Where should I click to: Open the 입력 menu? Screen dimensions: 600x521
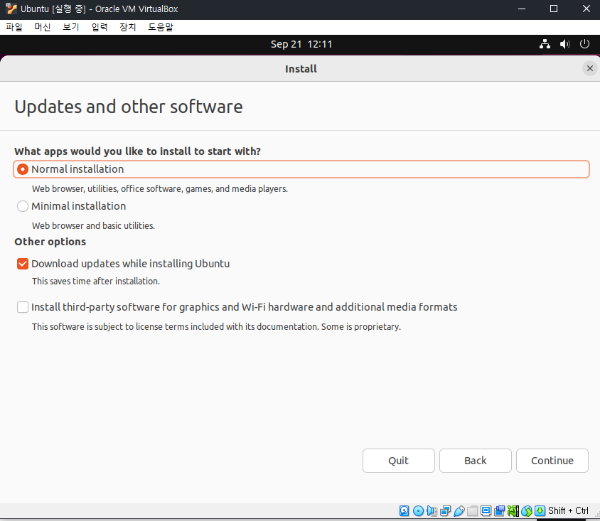[99, 27]
